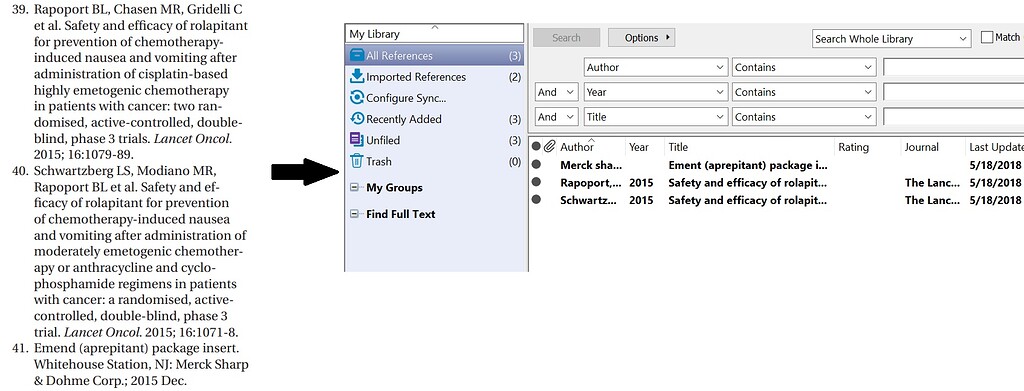Open the My Library dropdown
Screen dimensions: 1024x391
[x=435, y=33]
